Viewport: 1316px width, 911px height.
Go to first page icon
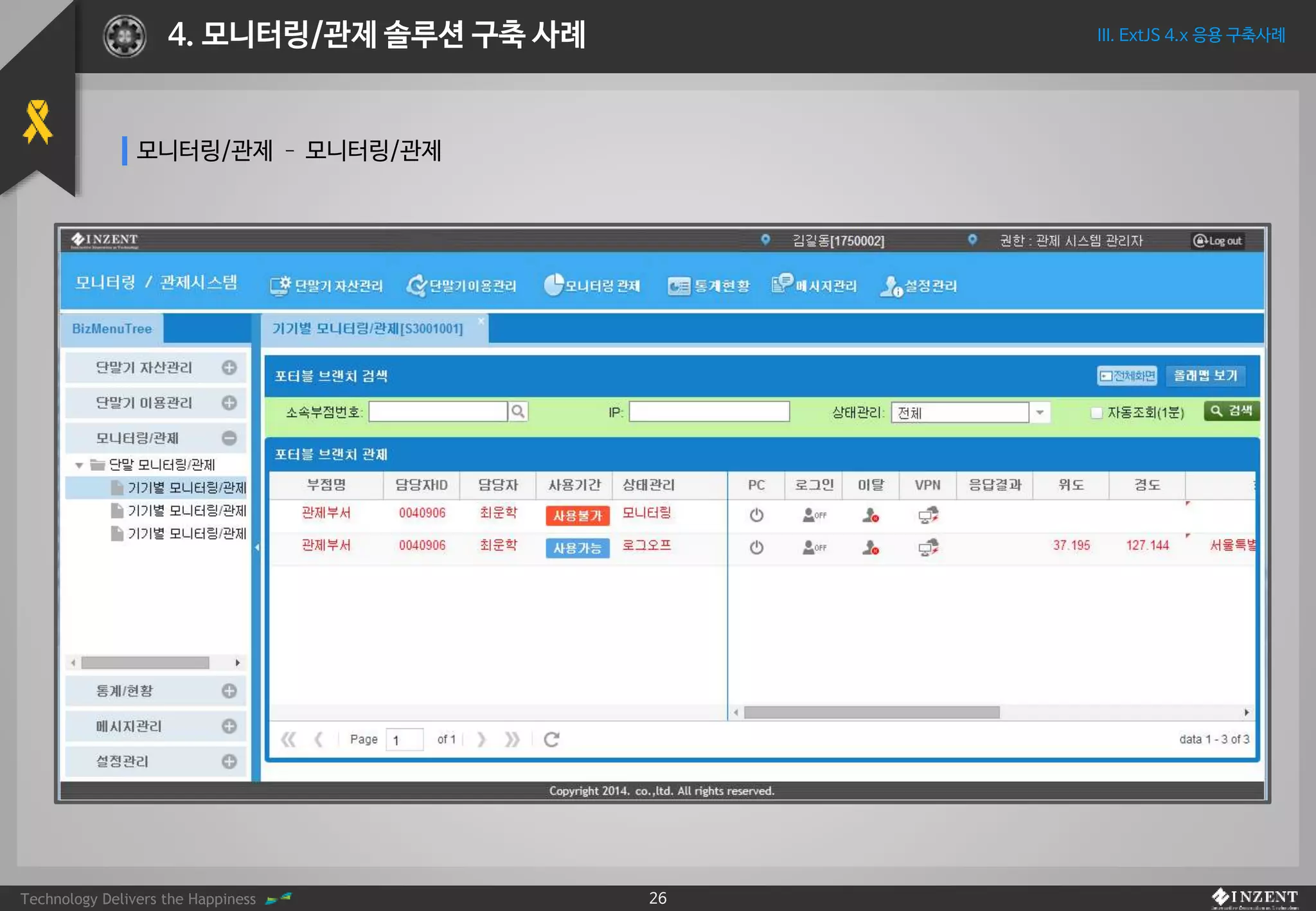pos(289,739)
